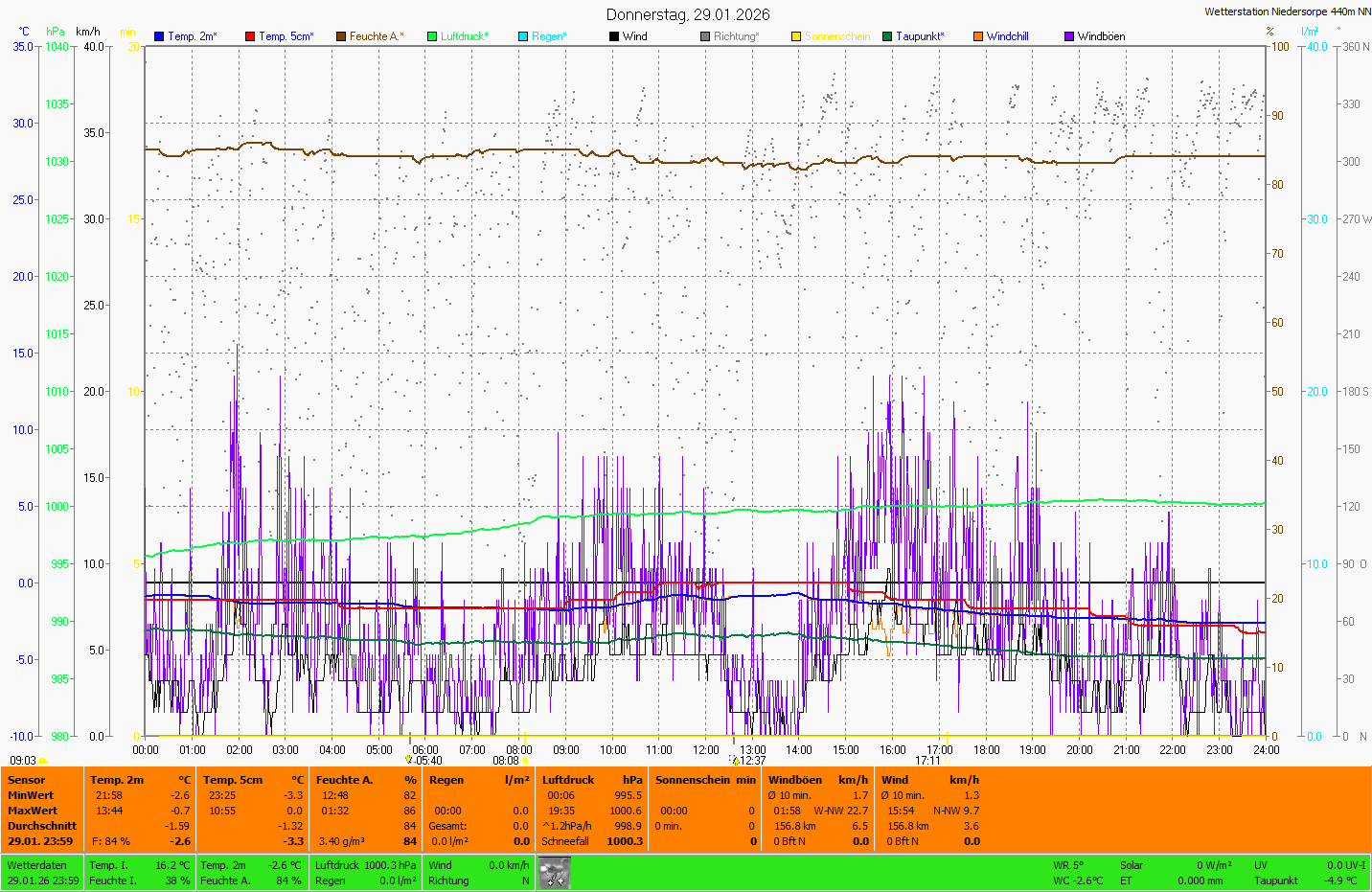The height and width of the screenshot is (892, 1372).
Task: Click the chart title Donnerstag, 29.01.2026
Action: 687,14
